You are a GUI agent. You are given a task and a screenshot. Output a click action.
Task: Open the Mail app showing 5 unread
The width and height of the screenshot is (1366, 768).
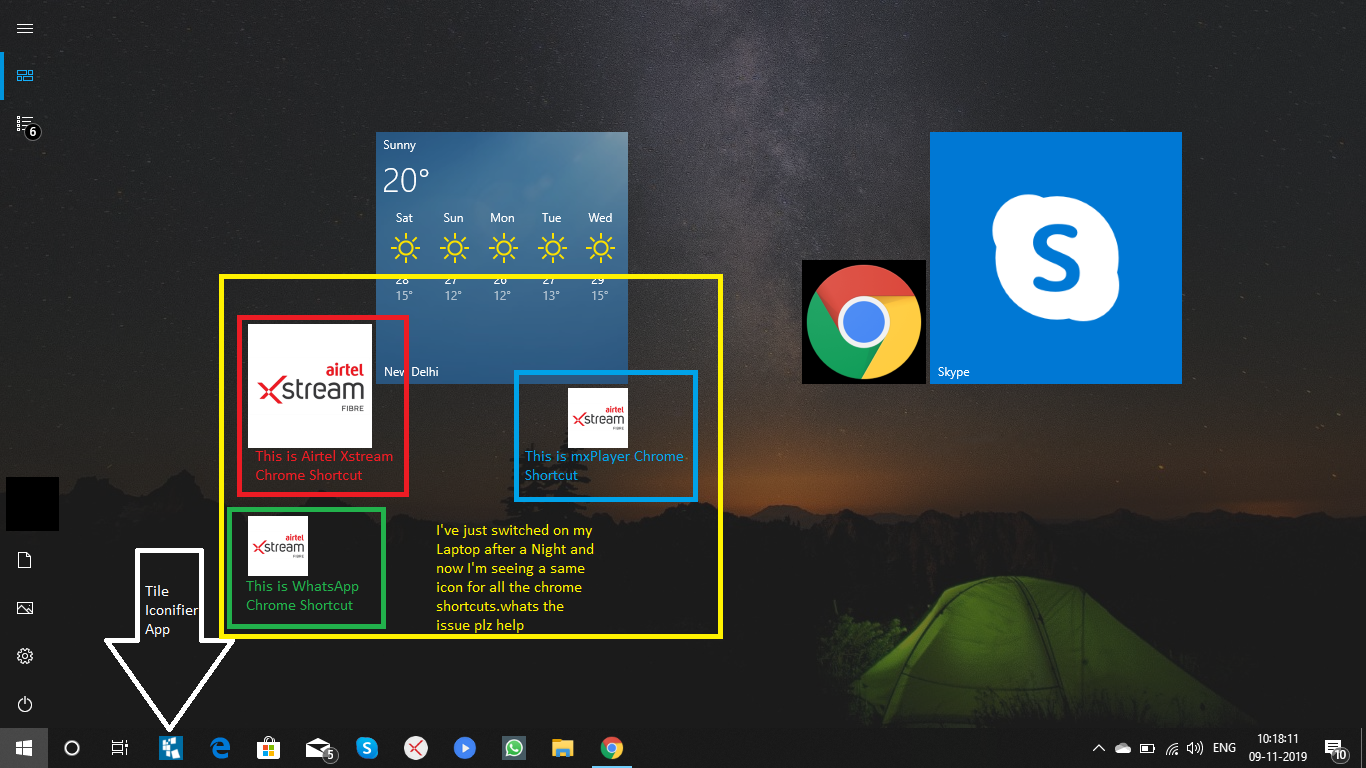pyautogui.click(x=317, y=747)
